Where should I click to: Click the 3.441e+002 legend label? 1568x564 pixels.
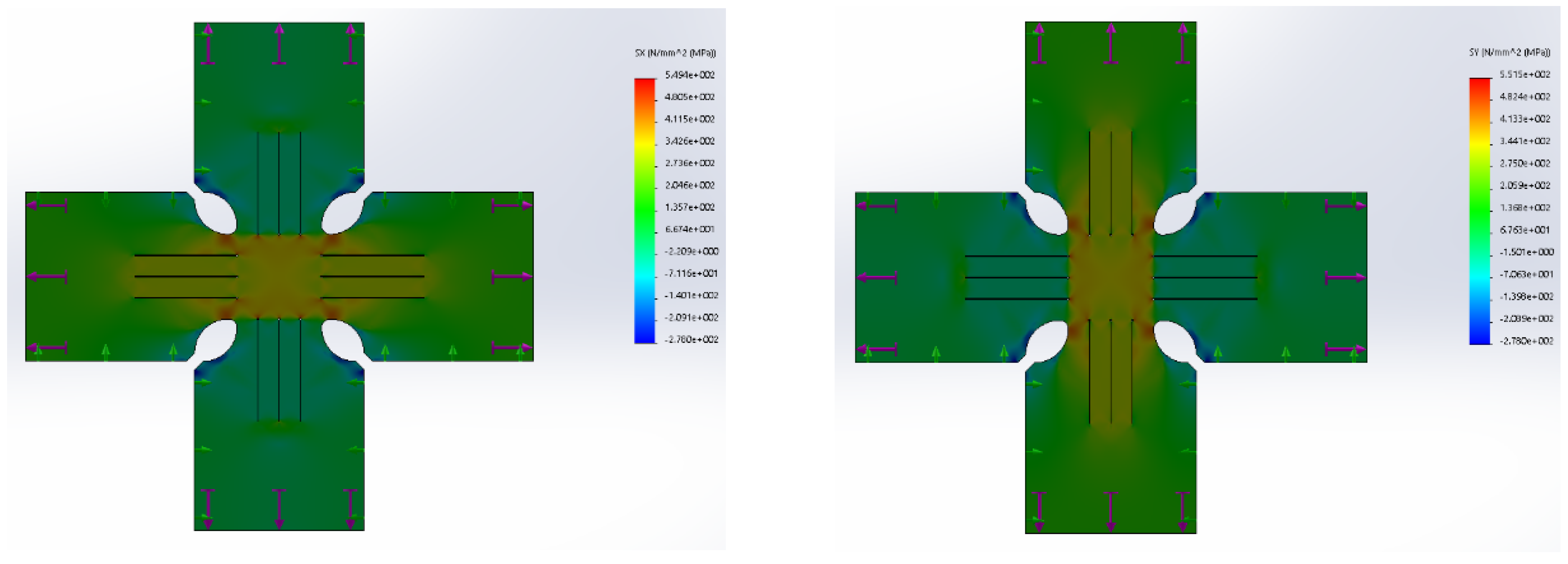[x=1524, y=141]
